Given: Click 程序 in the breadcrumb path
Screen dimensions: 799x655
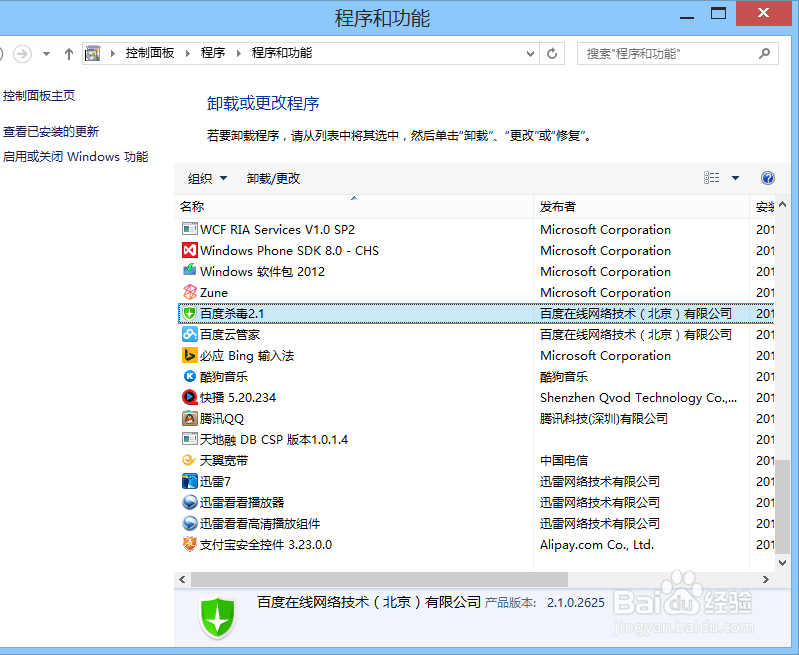Looking at the screenshot, I should (213, 53).
